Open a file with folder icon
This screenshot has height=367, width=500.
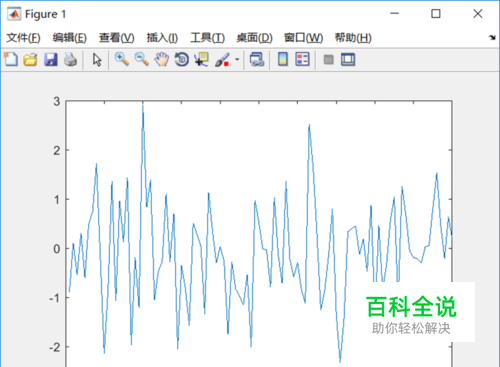click(31, 60)
